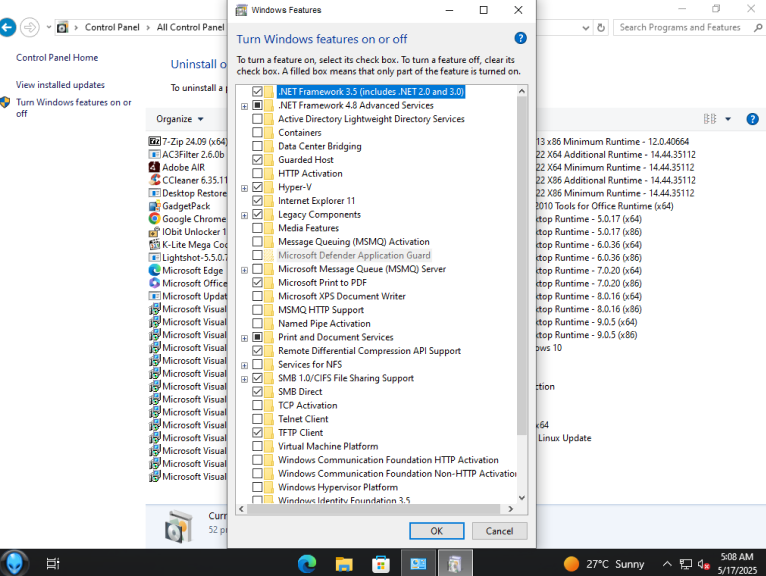Click the 7-Zip program icon in list
Screen dimensions: 766x576
(x=154, y=141)
